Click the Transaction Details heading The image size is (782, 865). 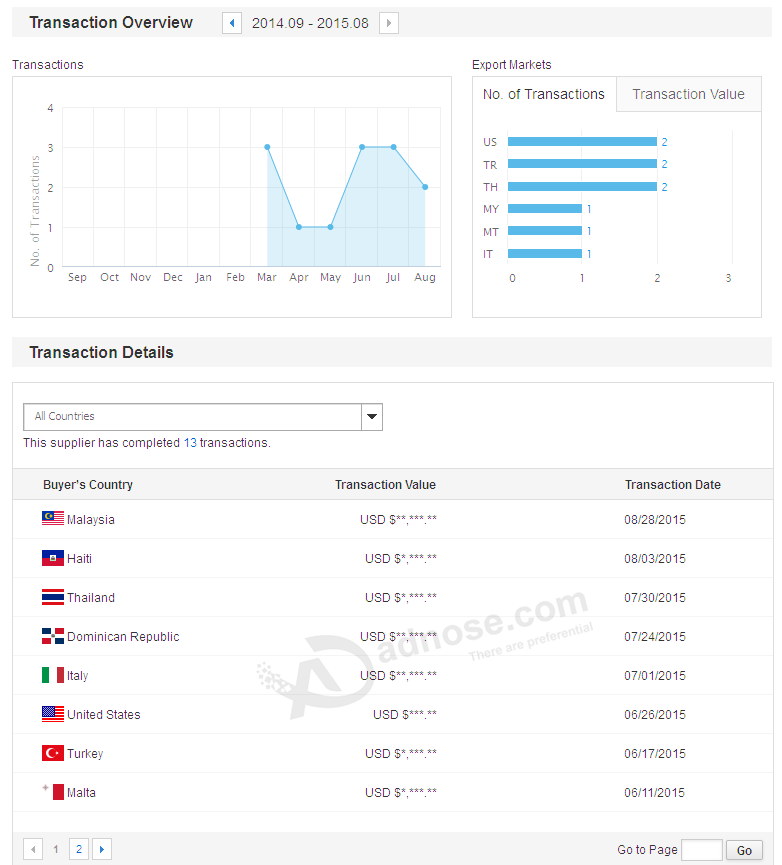point(101,353)
